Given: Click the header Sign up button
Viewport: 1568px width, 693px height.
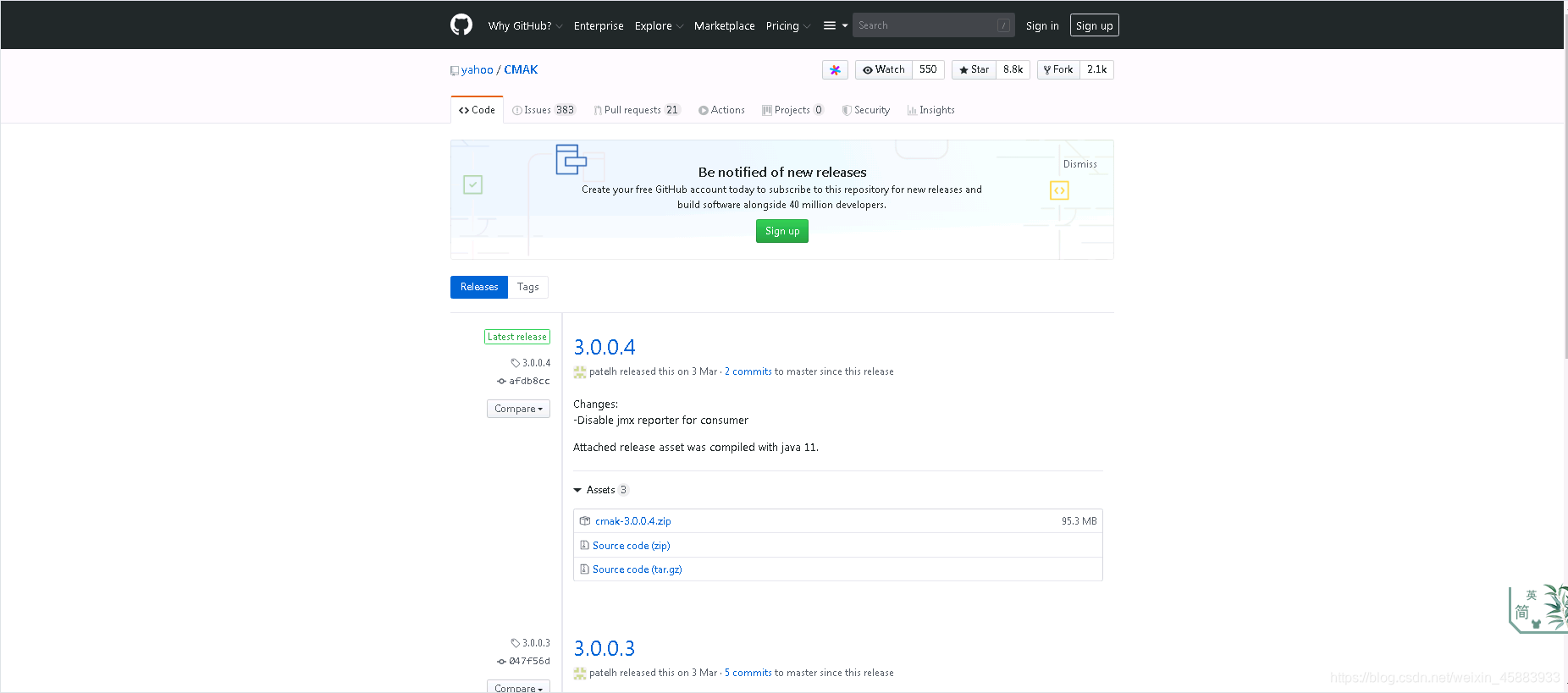Looking at the screenshot, I should pos(1094,25).
